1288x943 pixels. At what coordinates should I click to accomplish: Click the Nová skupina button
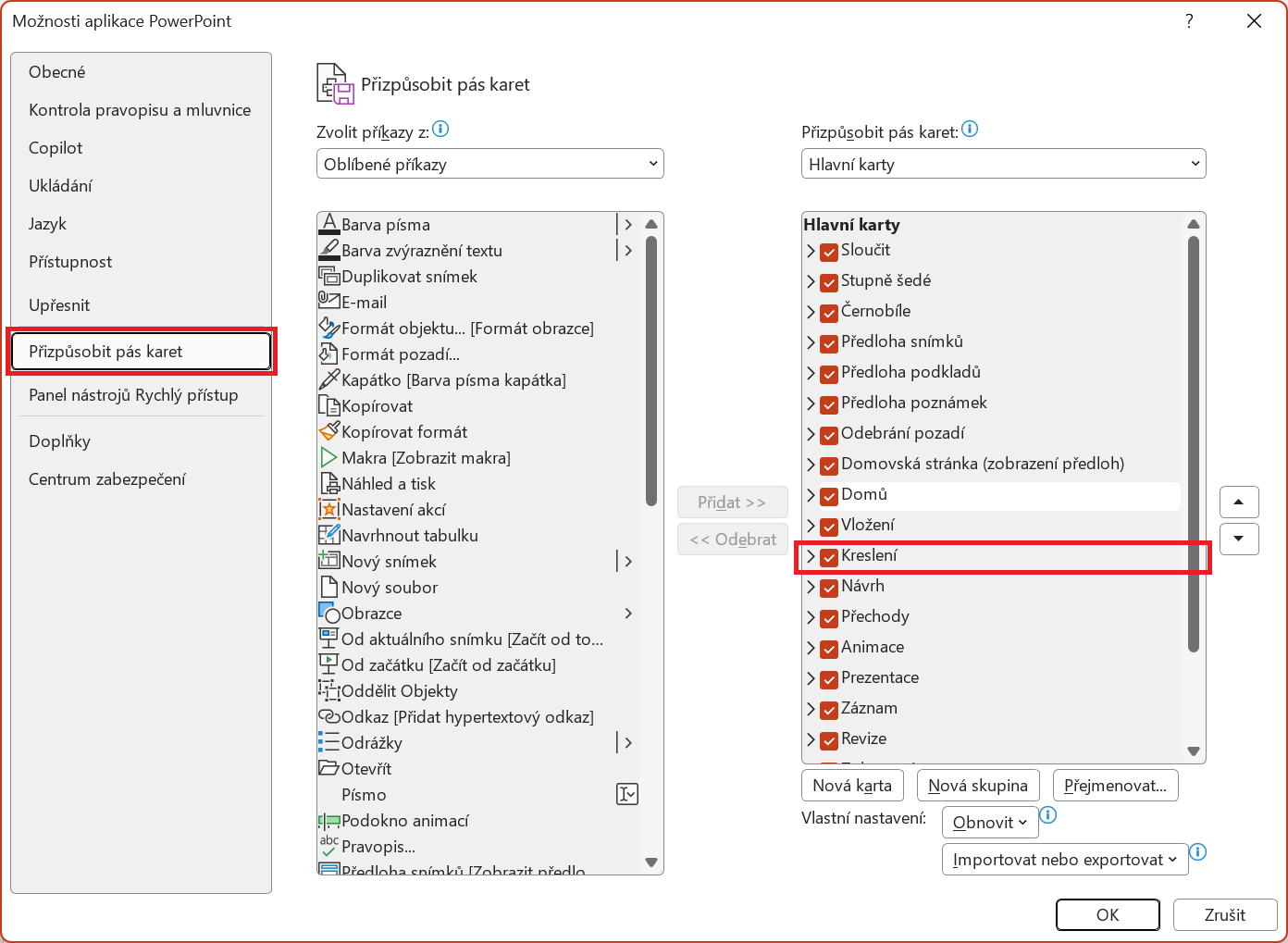point(978,786)
